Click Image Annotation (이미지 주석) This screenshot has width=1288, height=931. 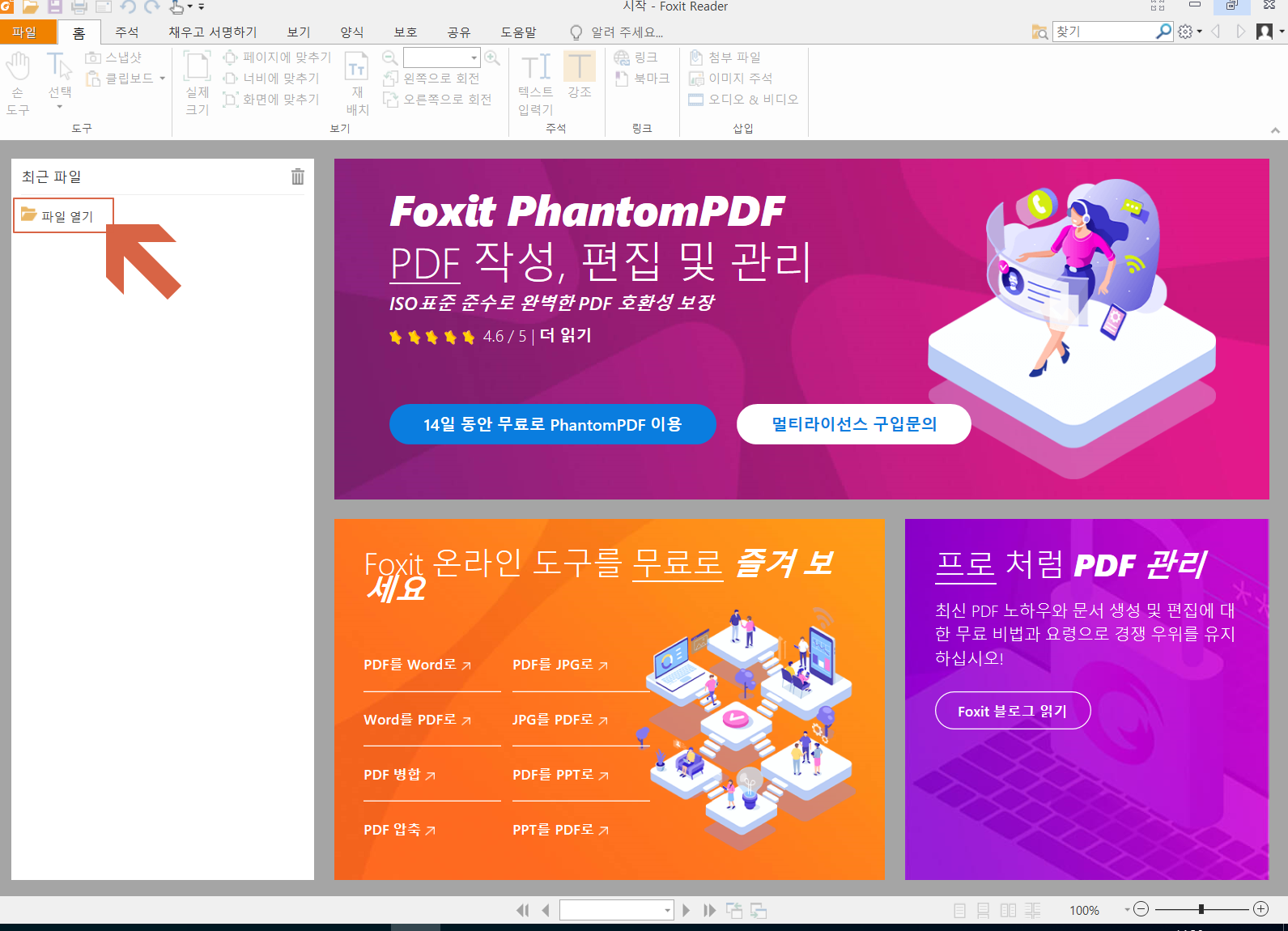pos(730,79)
